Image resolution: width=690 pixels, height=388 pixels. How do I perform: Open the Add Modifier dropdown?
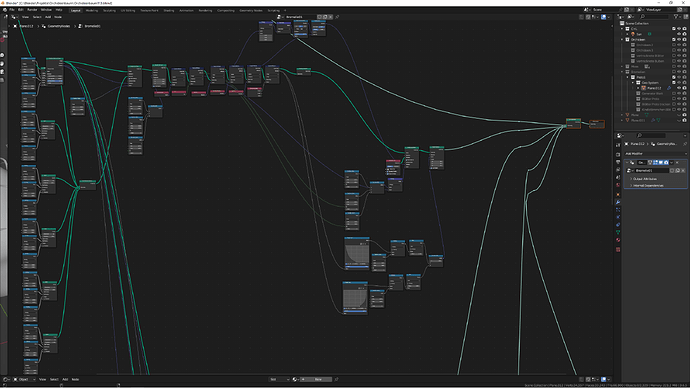tap(657, 154)
